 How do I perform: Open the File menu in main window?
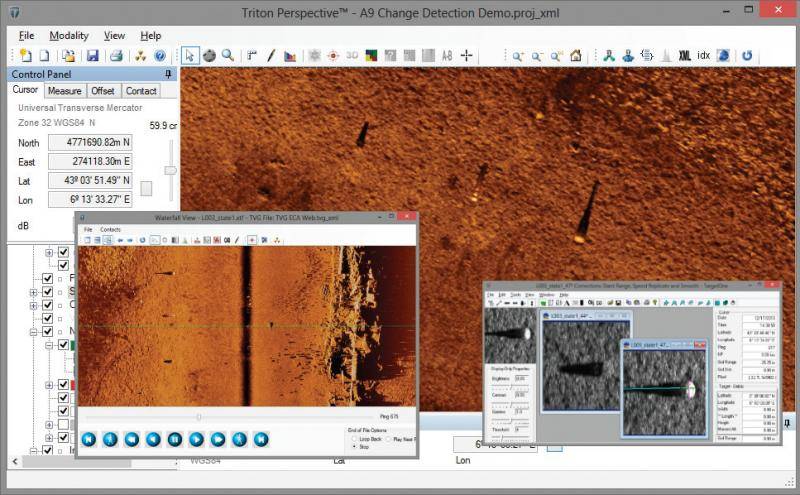coord(26,36)
